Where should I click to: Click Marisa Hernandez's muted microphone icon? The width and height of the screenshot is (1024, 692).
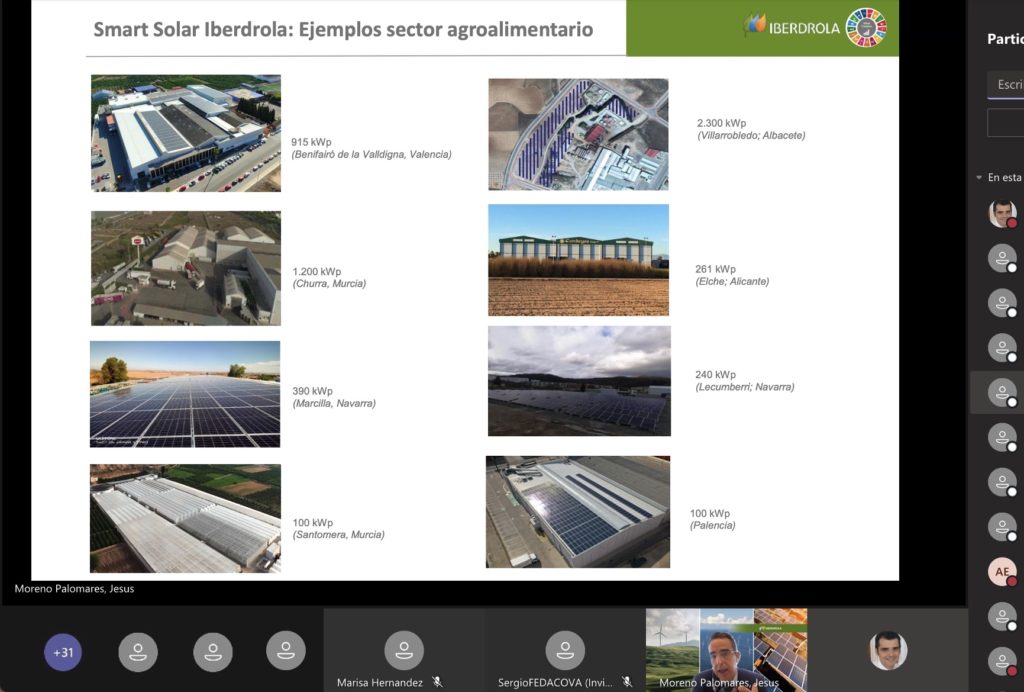[x=438, y=682]
